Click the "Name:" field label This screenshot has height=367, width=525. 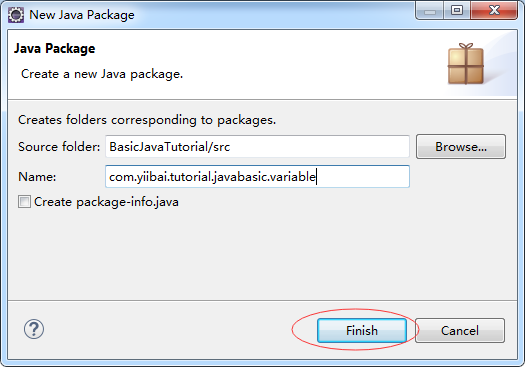point(37,177)
